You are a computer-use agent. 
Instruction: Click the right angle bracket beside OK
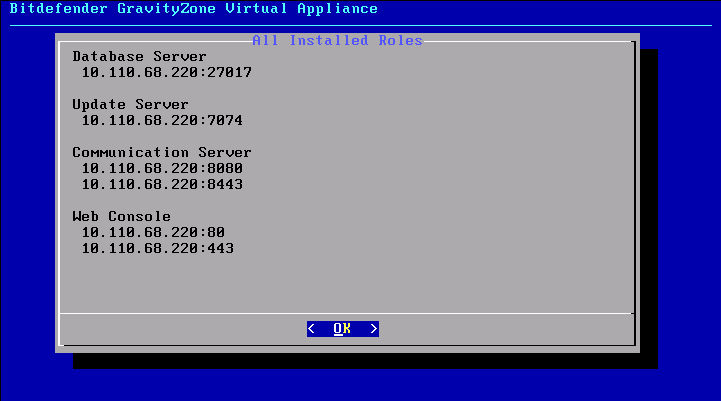pos(373,328)
